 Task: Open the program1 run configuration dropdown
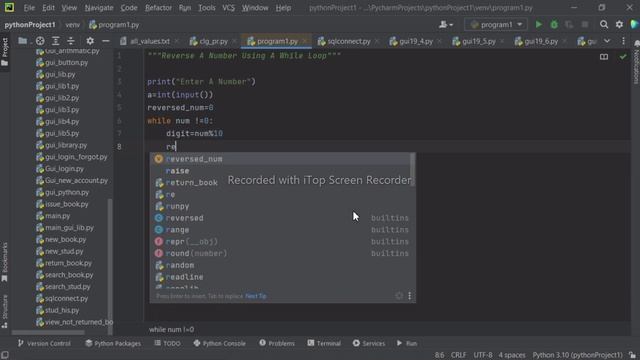tap(496, 25)
